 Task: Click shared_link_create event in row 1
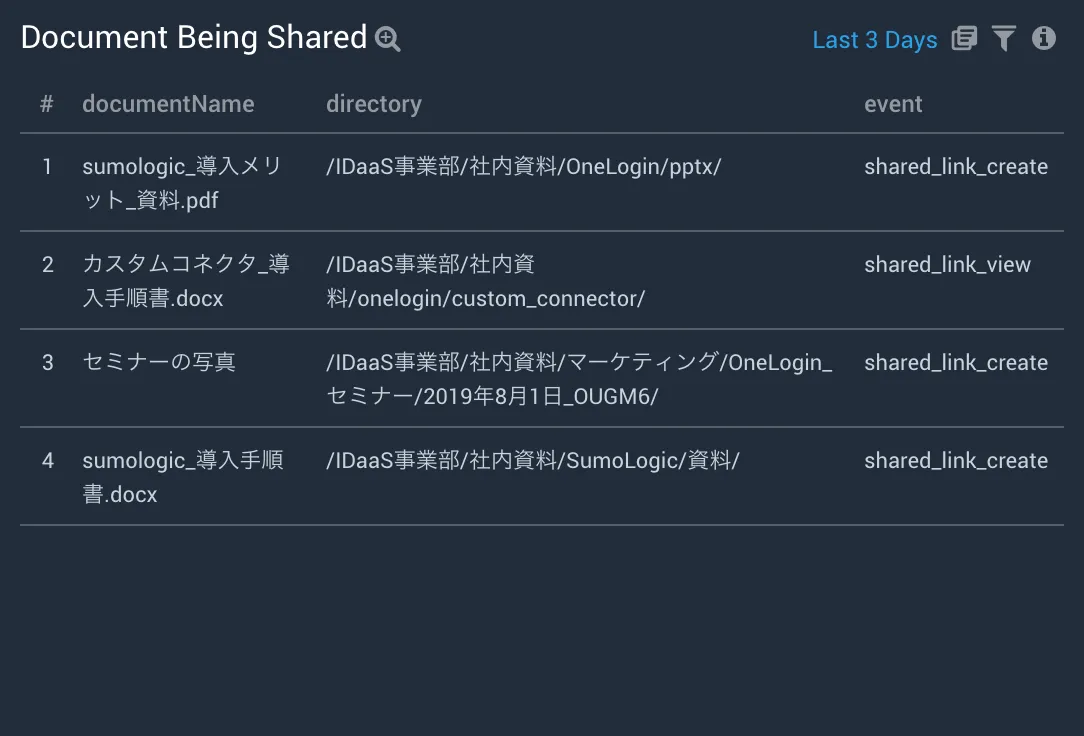[x=956, y=167]
